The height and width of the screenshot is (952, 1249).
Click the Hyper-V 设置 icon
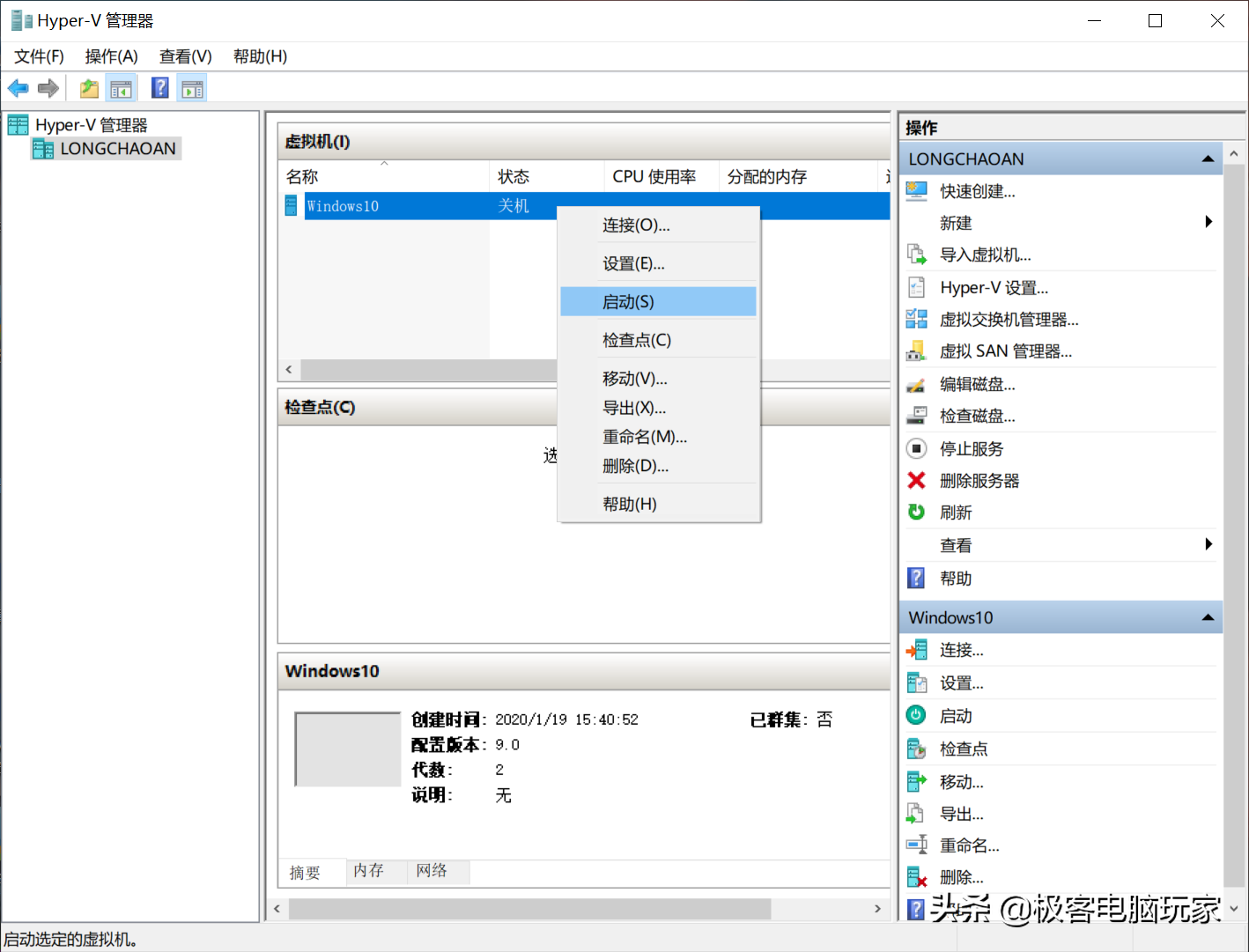click(x=917, y=287)
